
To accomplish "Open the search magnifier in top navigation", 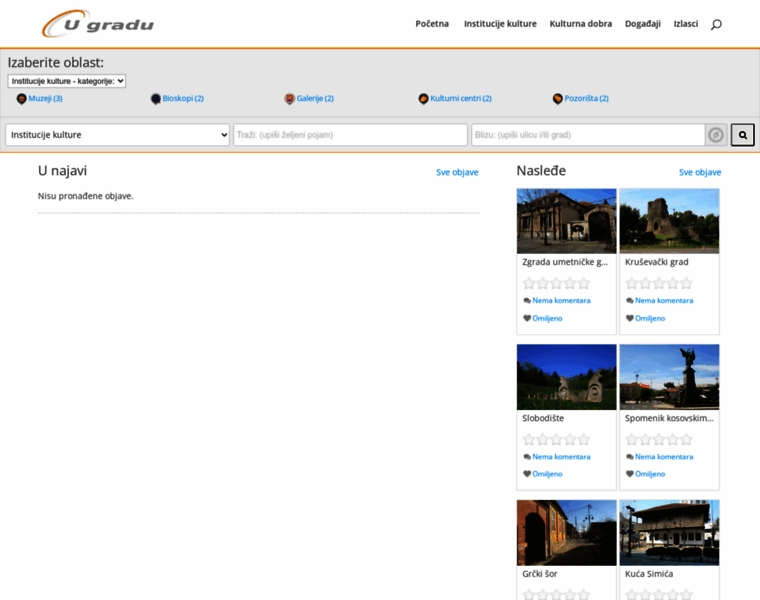I will pos(716,24).
